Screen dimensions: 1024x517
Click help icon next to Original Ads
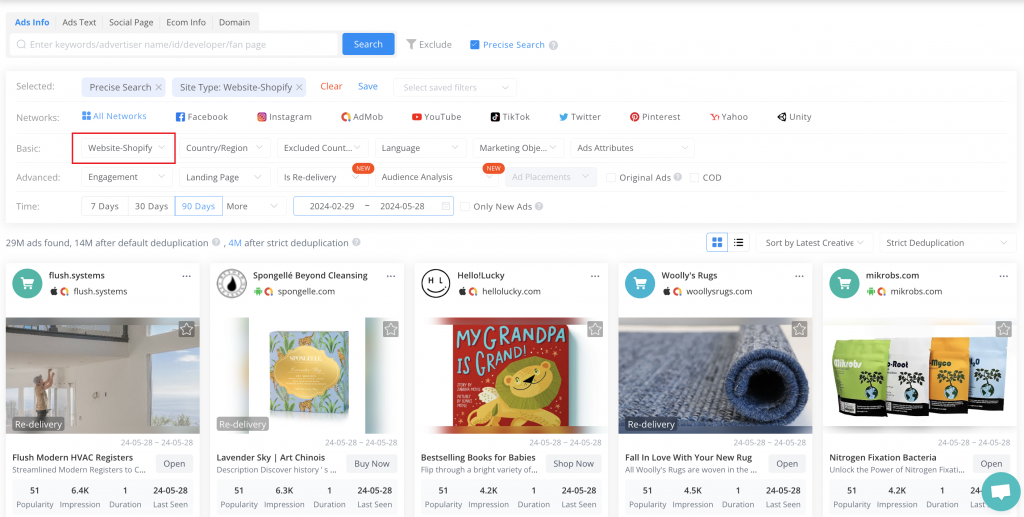[678, 177]
